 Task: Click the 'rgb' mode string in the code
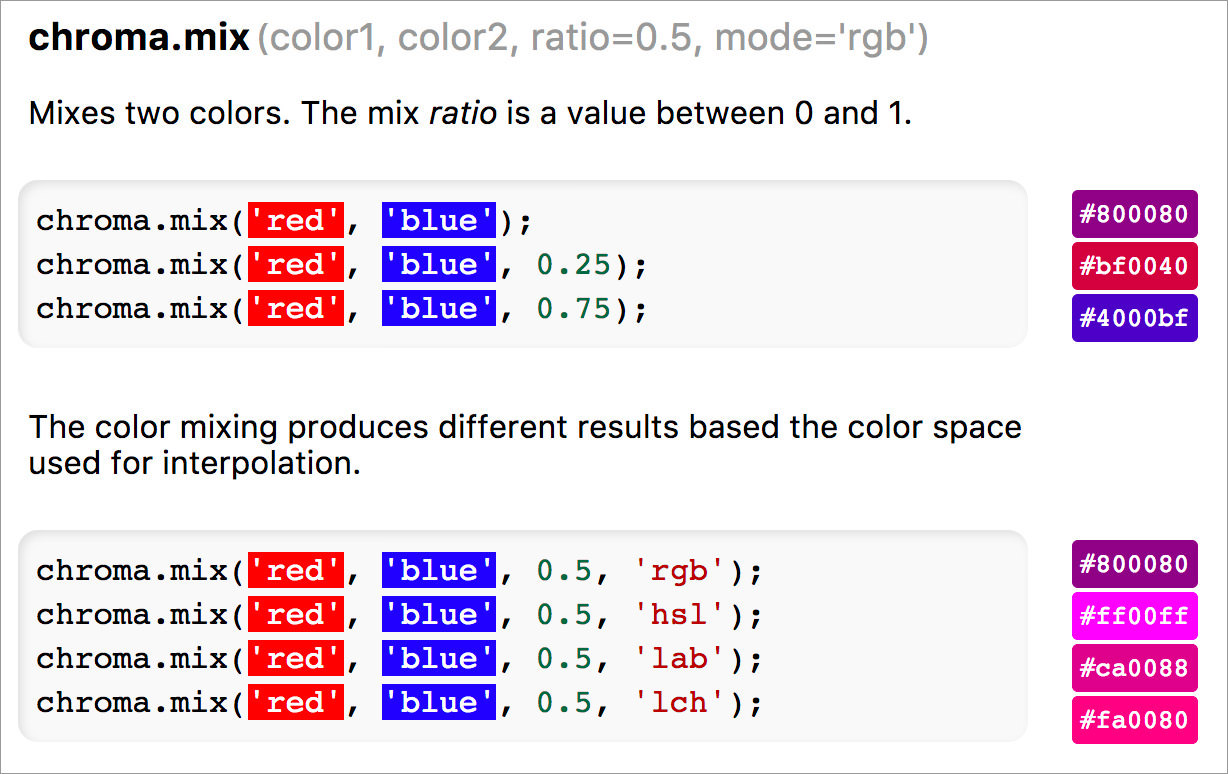(x=679, y=571)
